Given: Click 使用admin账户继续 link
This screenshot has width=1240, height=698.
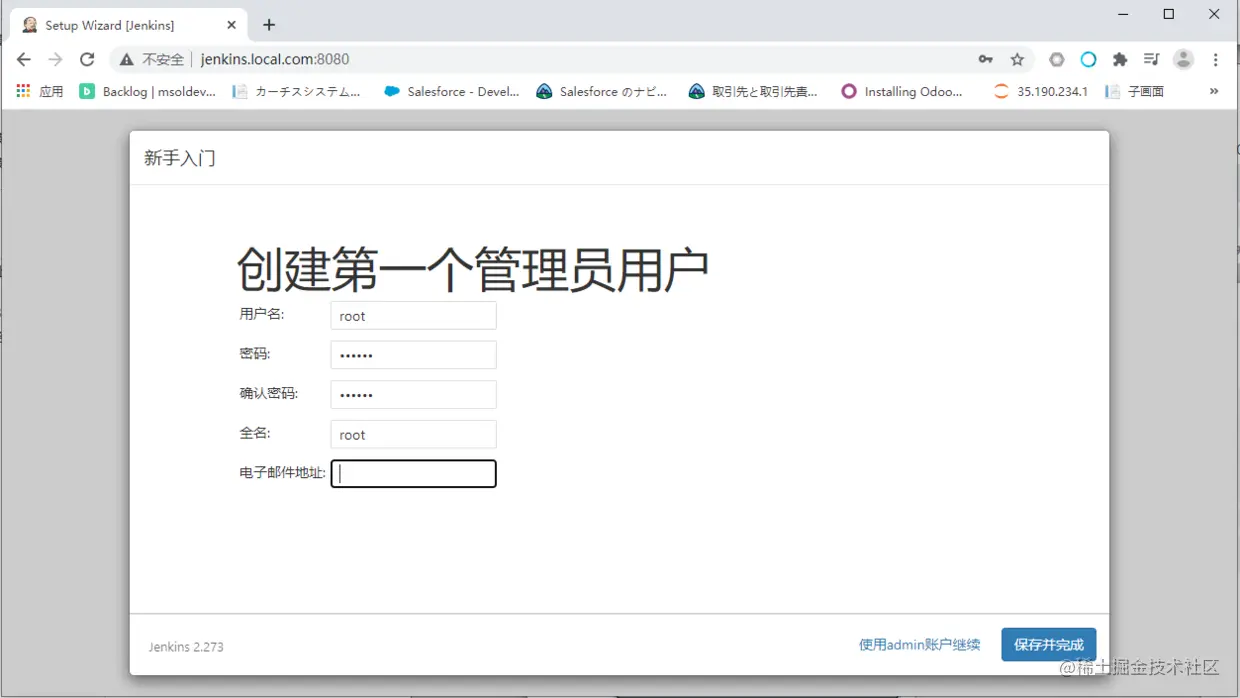Looking at the screenshot, I should pyautogui.click(x=919, y=645).
